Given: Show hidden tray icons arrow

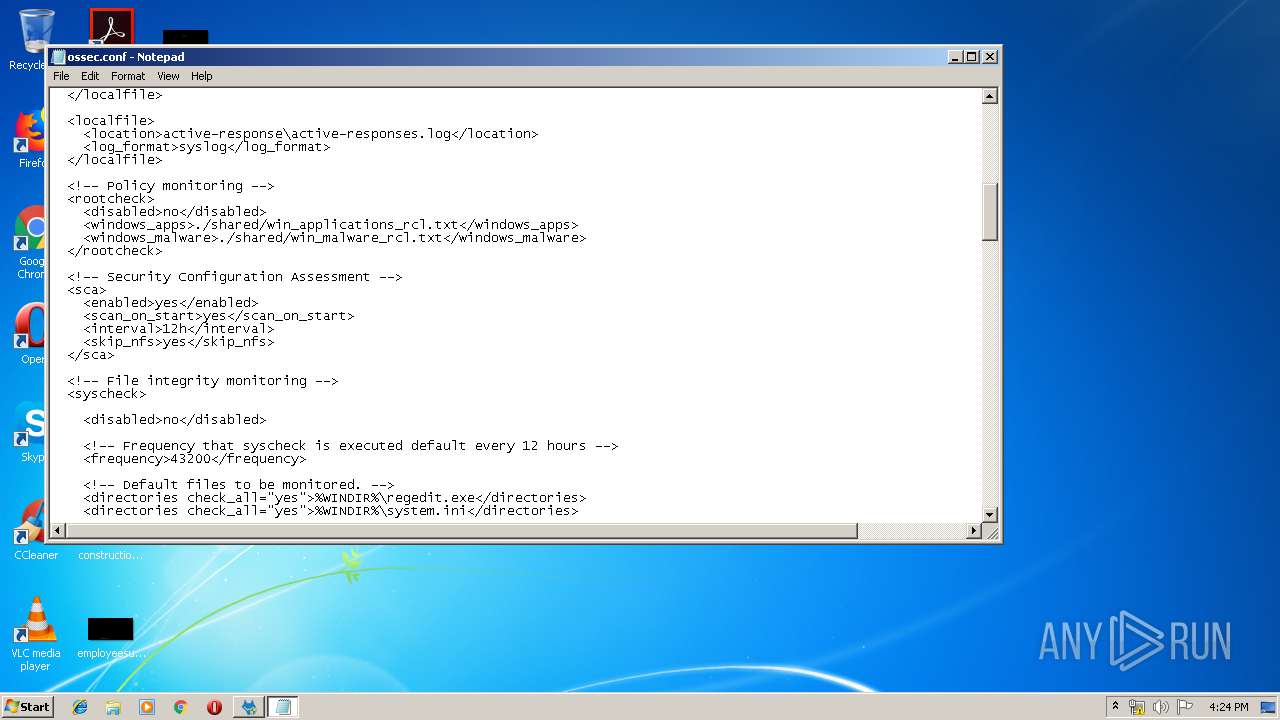Looking at the screenshot, I should (1115, 707).
